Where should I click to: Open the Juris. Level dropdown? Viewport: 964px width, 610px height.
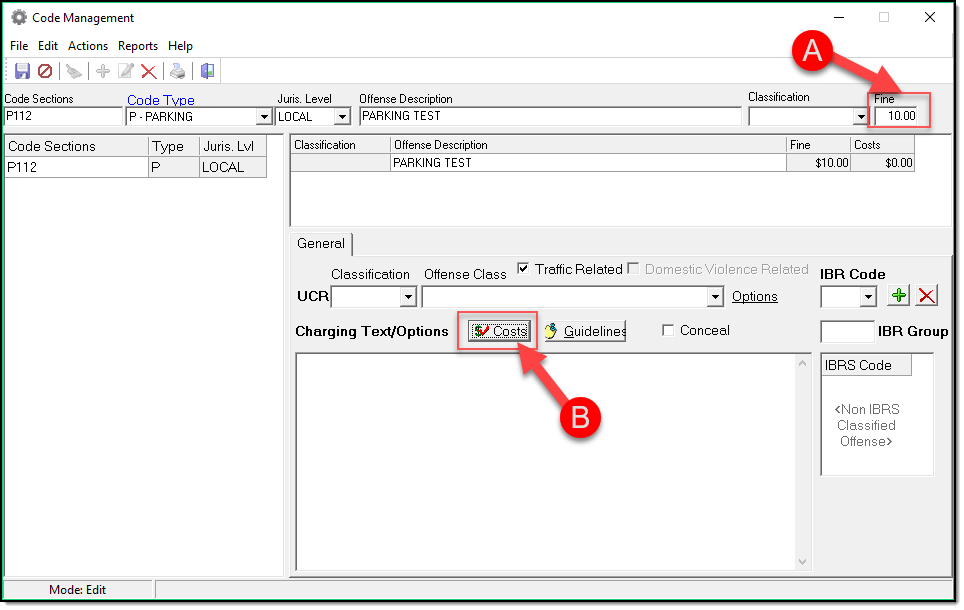pos(343,117)
